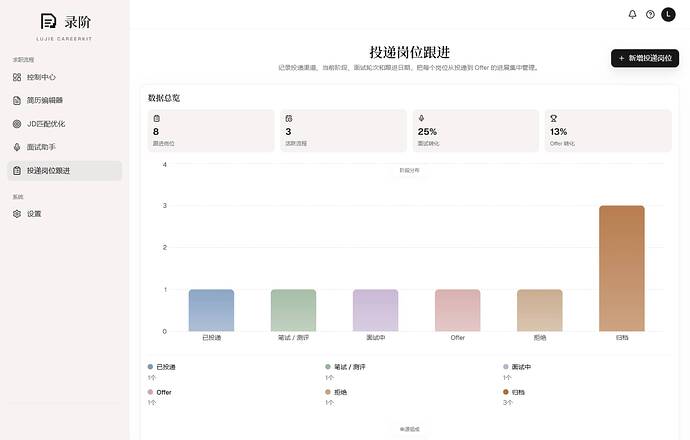Viewport: 690px width, 440px height.
Task: Click the calendar icon above the 3 count
Action: 289,118
